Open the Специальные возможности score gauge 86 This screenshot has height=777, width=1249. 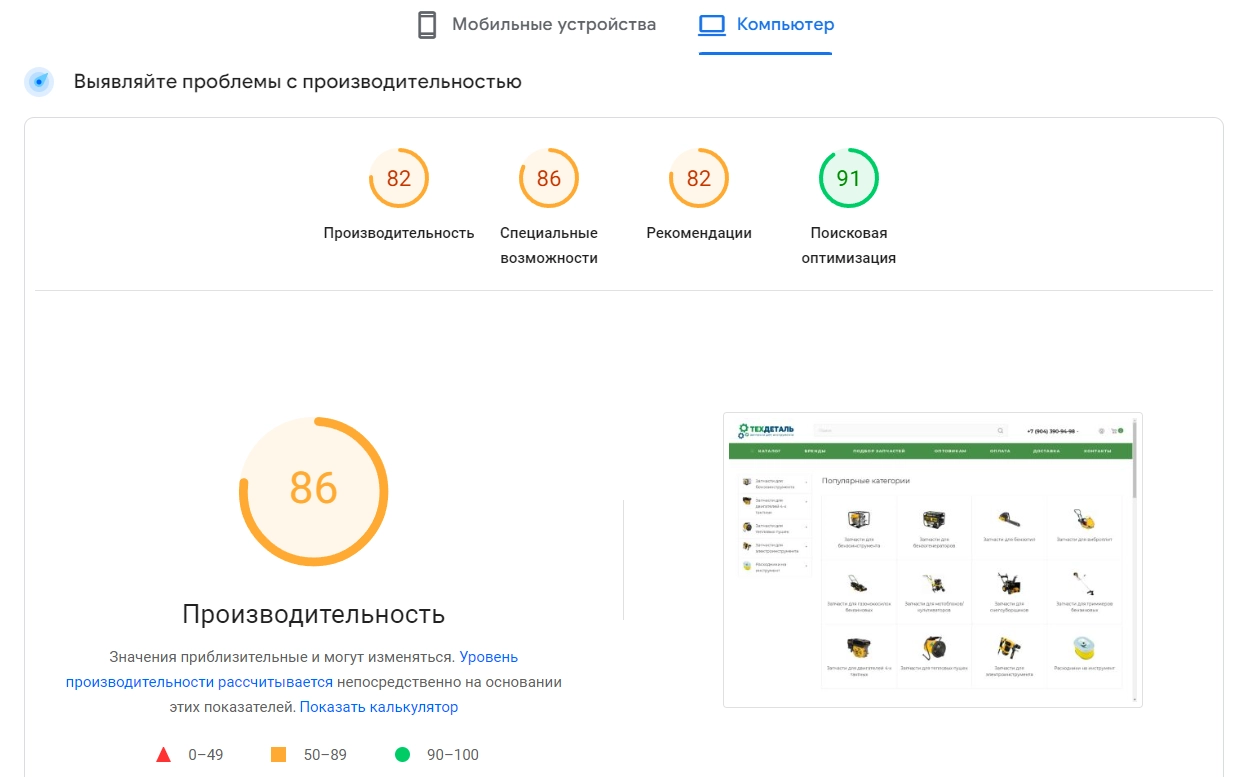(x=549, y=179)
